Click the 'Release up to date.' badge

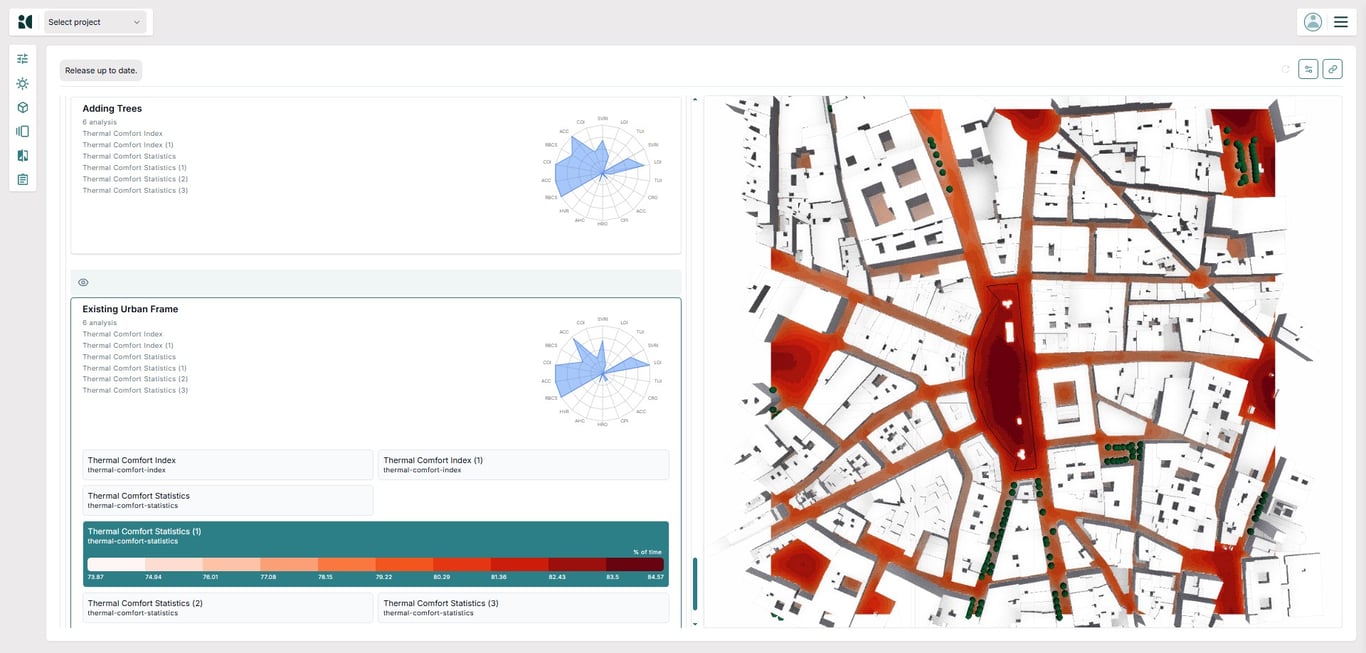click(100, 70)
